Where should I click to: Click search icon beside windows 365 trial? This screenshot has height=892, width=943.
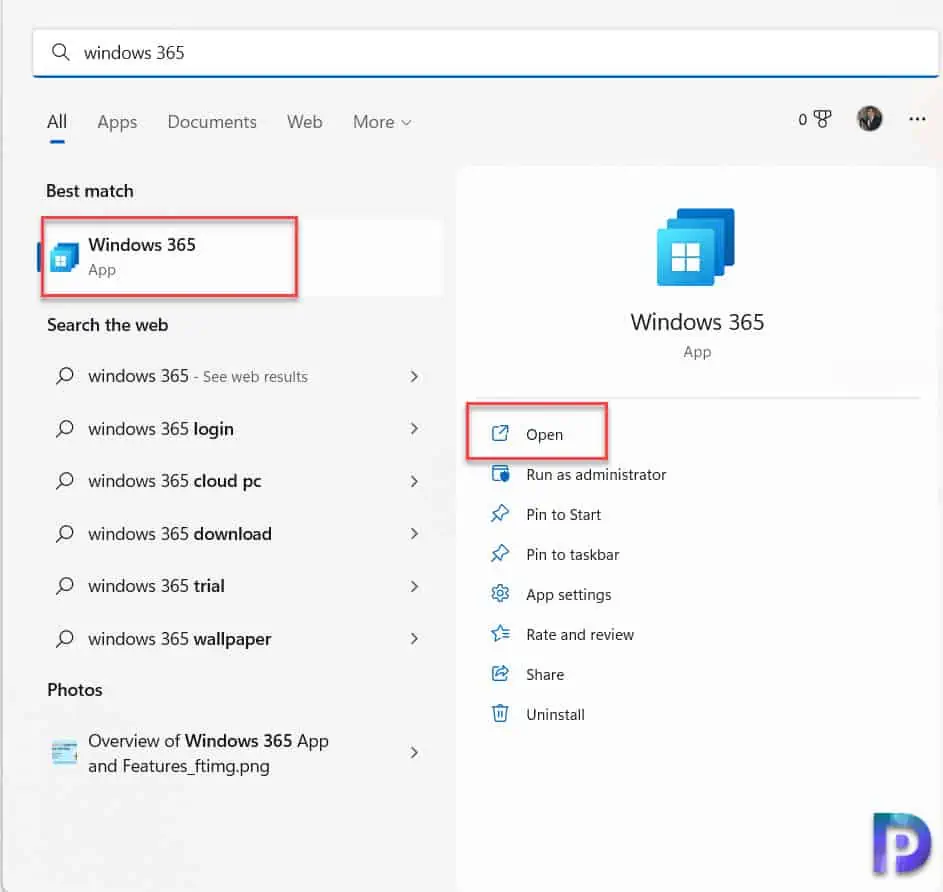(x=64, y=586)
